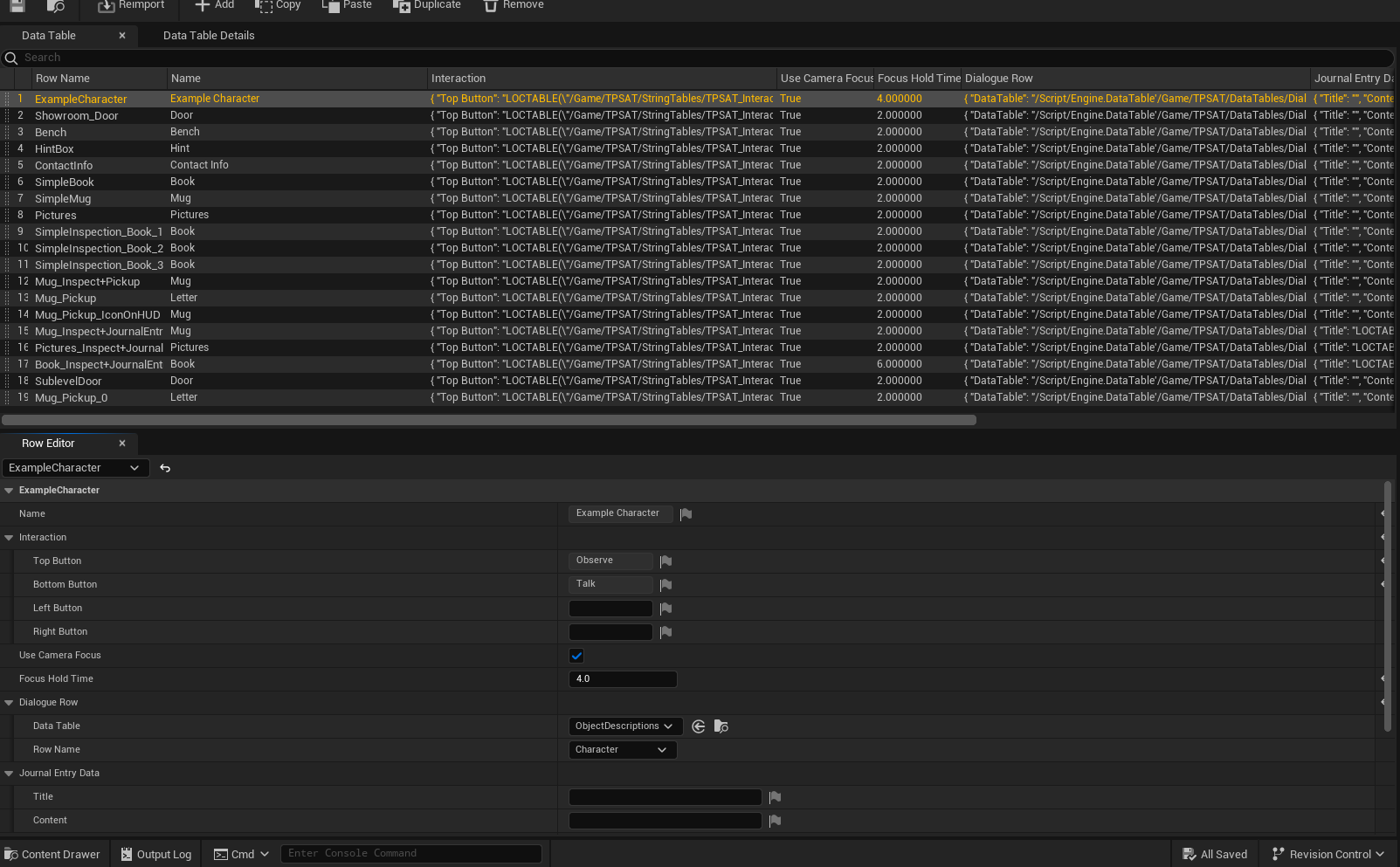
Task: Collapse the ExampleCharacter section
Action: (x=9, y=491)
